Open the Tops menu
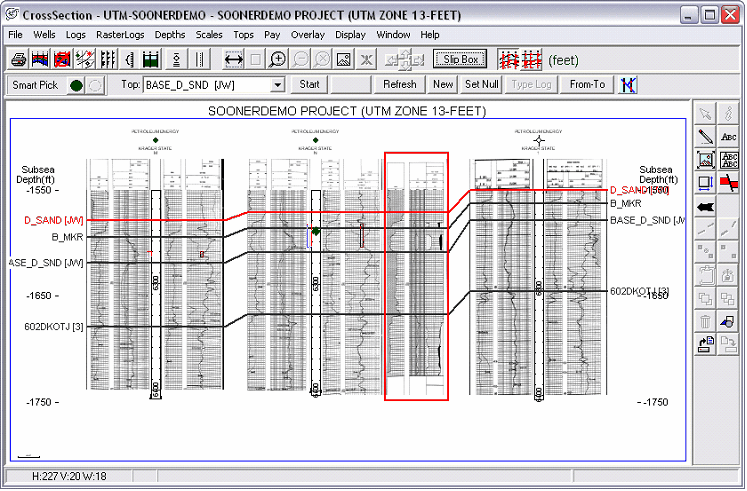Image resolution: width=747 pixels, height=491 pixels. 243,34
